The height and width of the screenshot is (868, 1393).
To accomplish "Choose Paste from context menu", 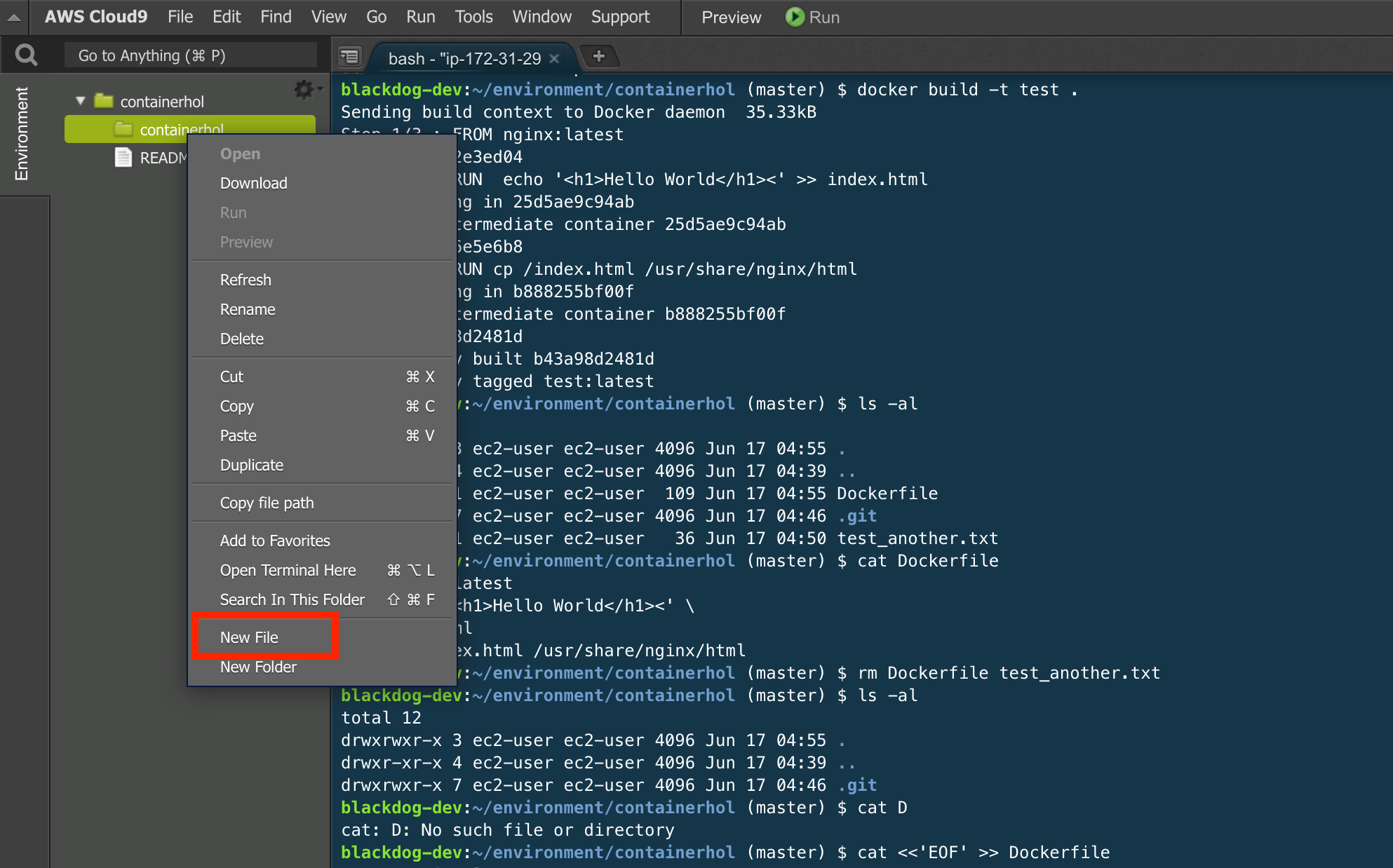I will pyautogui.click(x=323, y=435).
